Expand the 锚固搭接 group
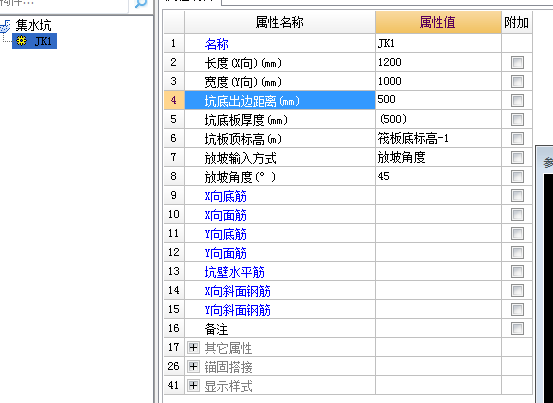The height and width of the screenshot is (403, 553). tap(193, 367)
